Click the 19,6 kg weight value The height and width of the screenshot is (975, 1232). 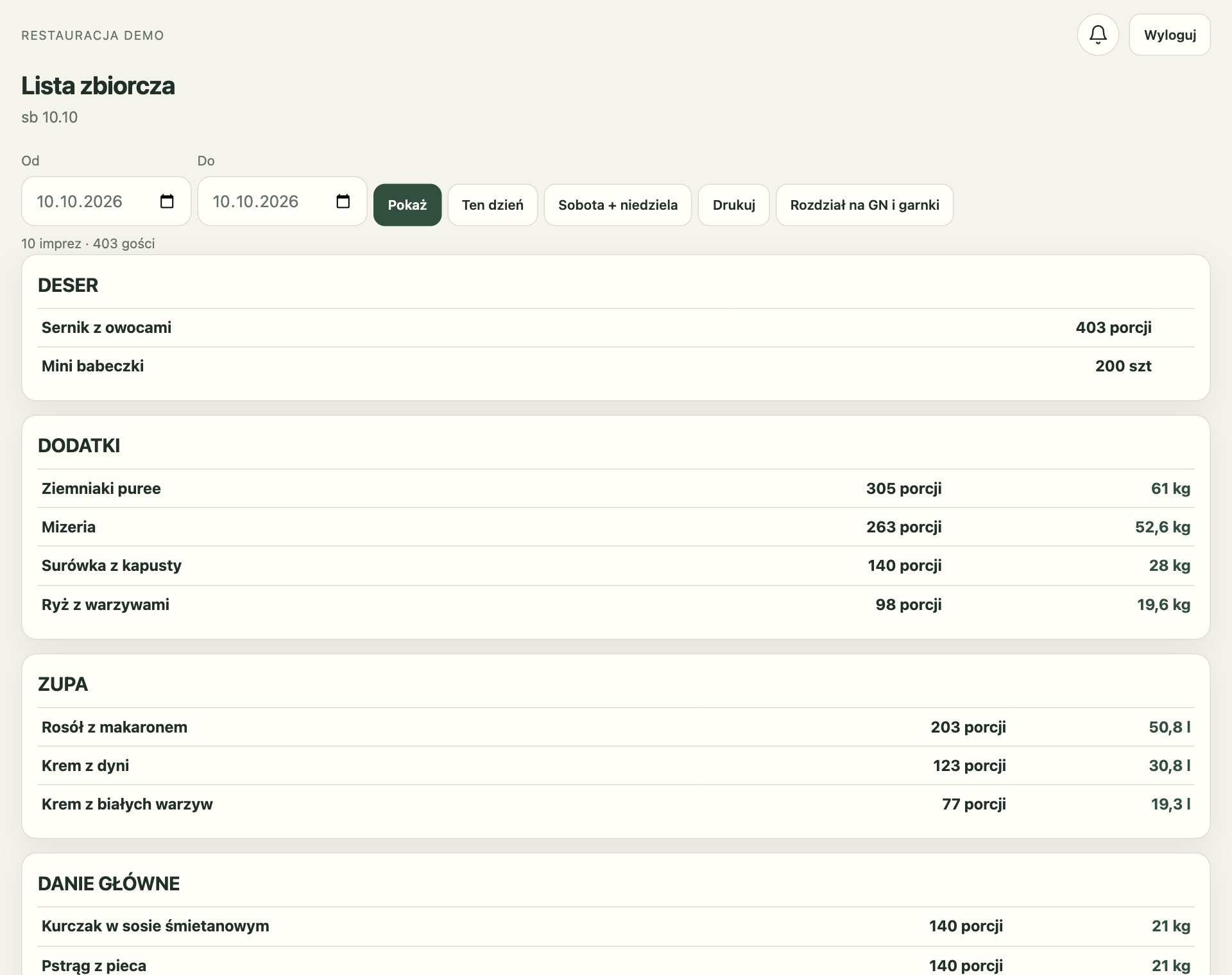tap(1163, 605)
